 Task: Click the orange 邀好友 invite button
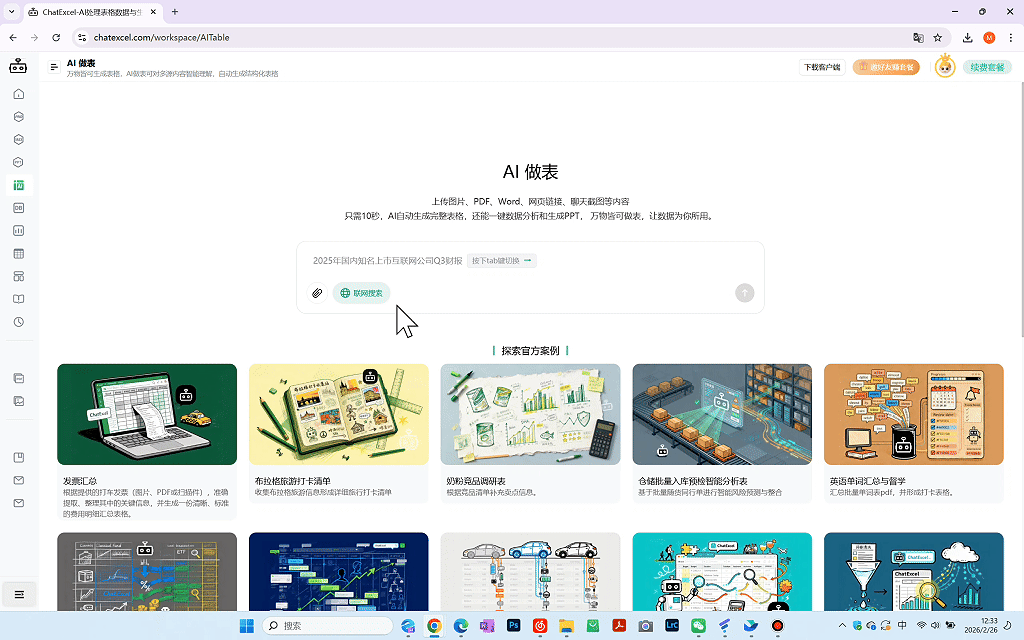[886, 67]
